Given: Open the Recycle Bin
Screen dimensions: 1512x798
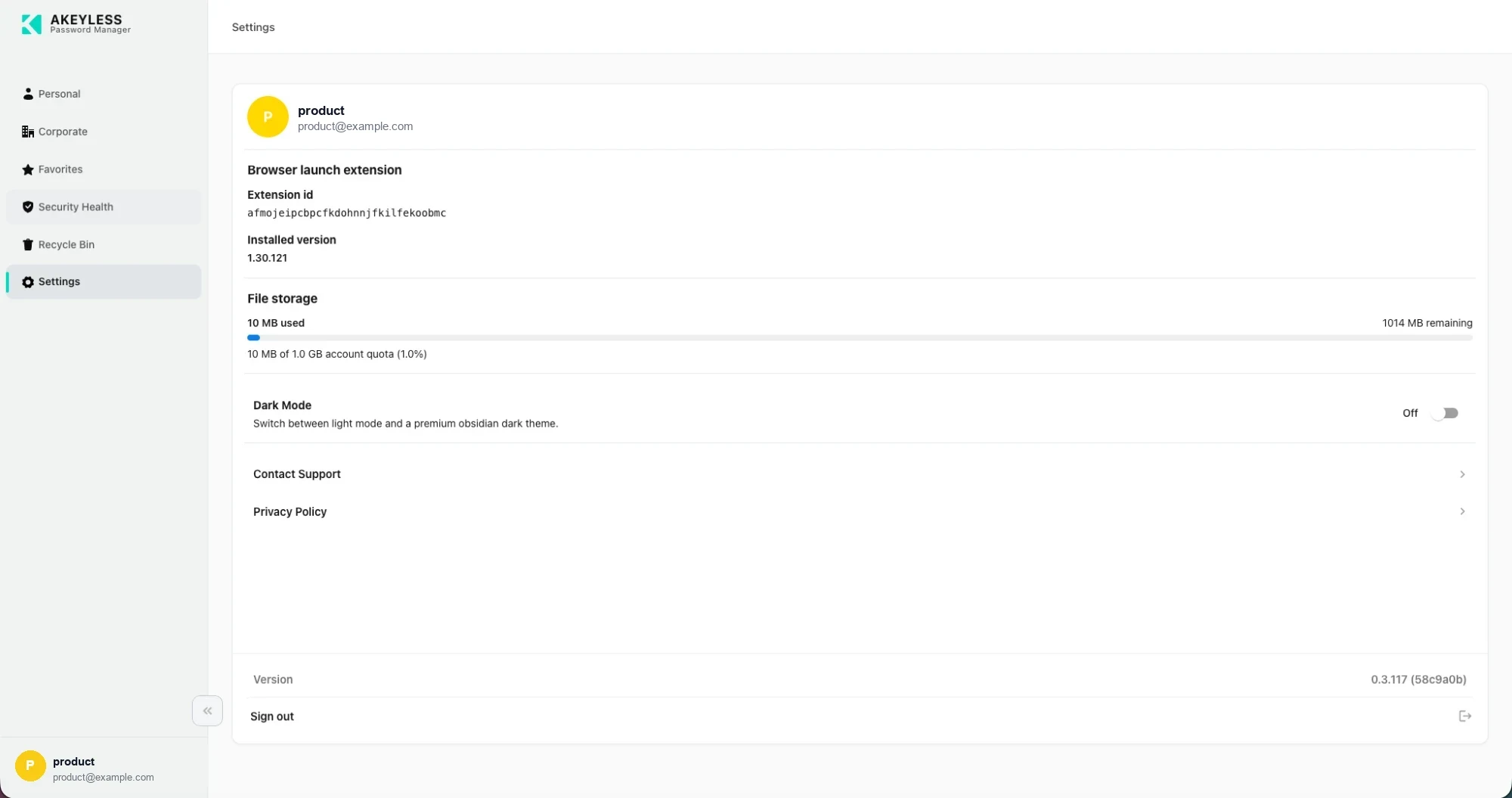Looking at the screenshot, I should point(104,244).
